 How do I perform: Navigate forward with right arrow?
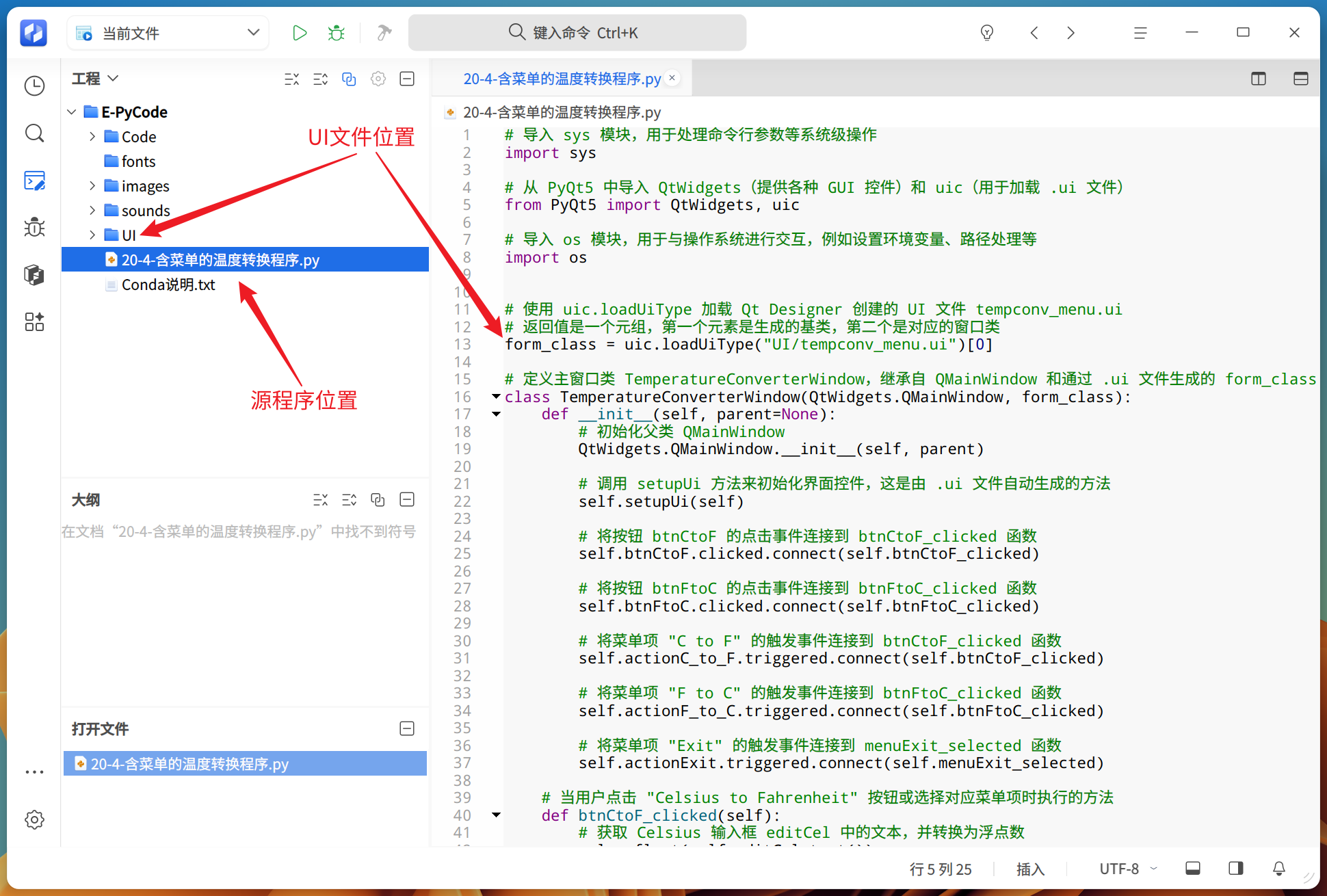pos(1071,33)
